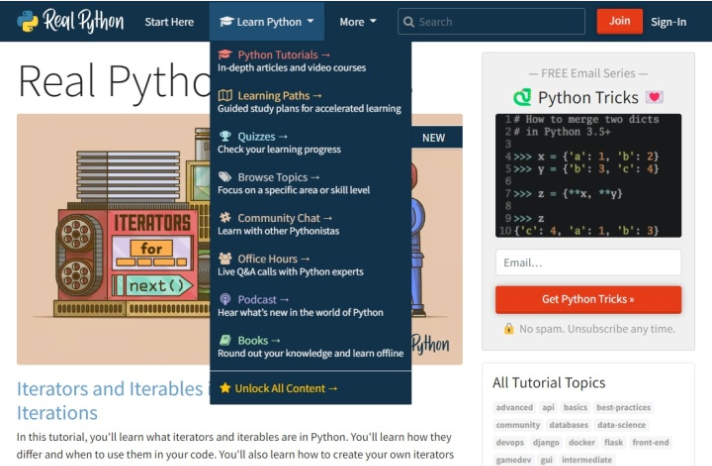Select the gui topic tag
This screenshot has width=712, height=466.
(x=546, y=460)
